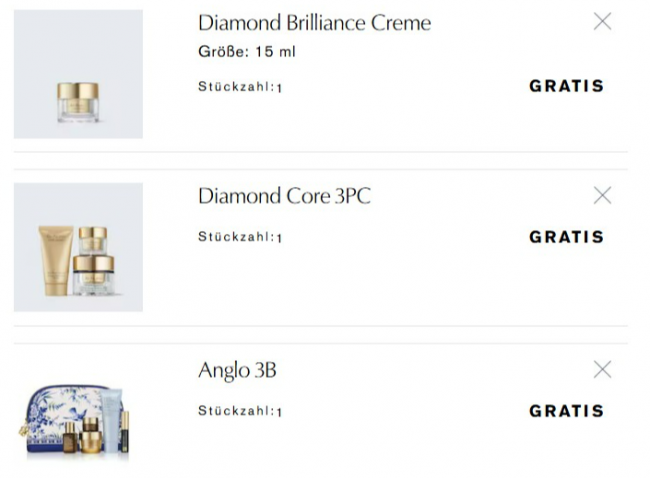650x478 pixels.
Task: Click Stückzahl label of Anglo 3B
Action: pos(235,411)
